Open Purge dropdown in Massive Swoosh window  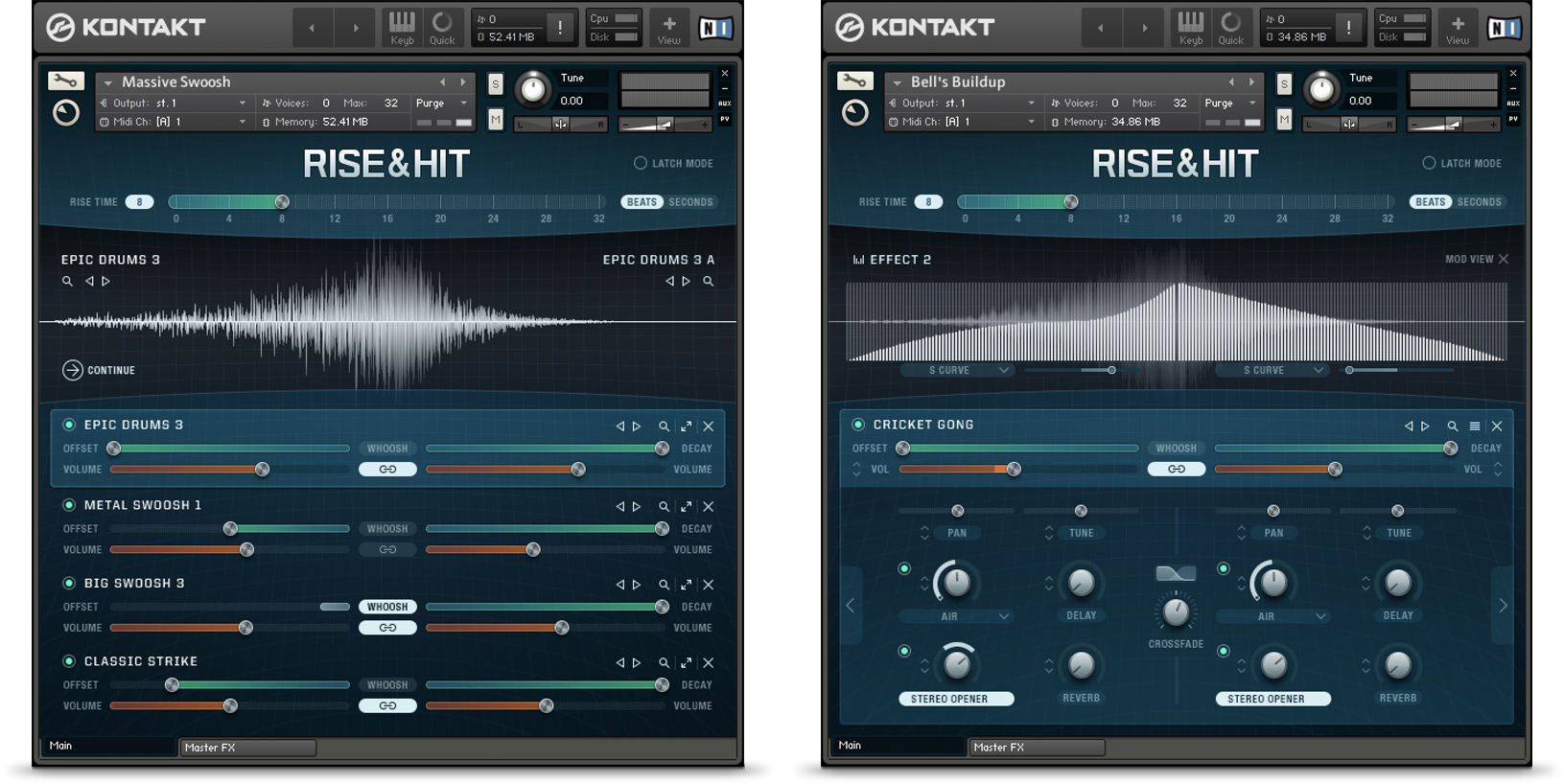(442, 103)
